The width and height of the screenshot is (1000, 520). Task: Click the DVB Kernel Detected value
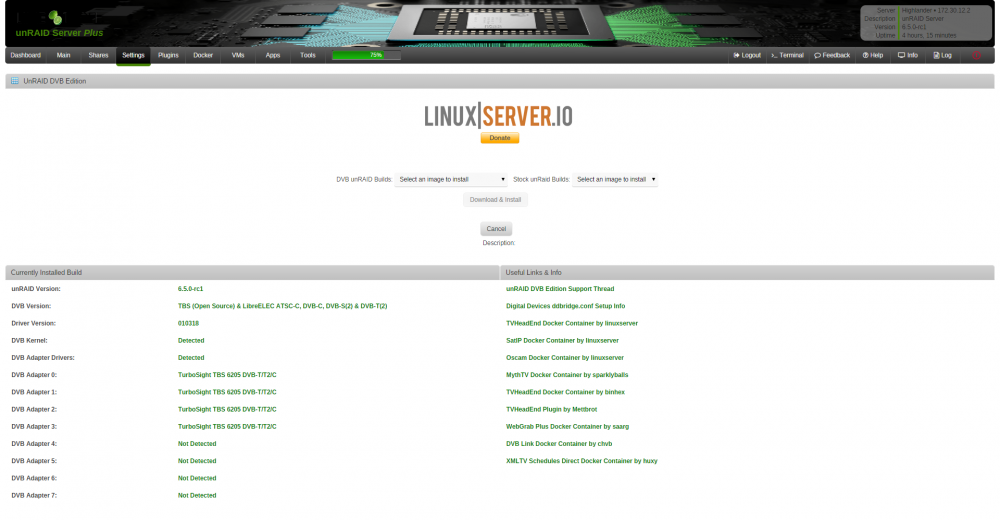(191, 341)
